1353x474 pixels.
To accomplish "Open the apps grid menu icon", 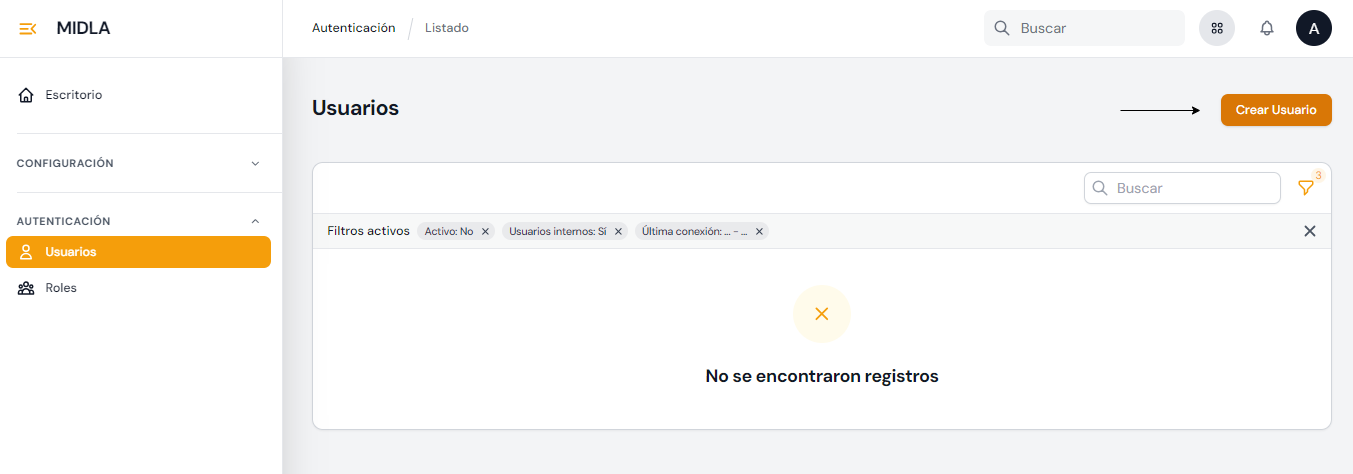I will click(1216, 28).
